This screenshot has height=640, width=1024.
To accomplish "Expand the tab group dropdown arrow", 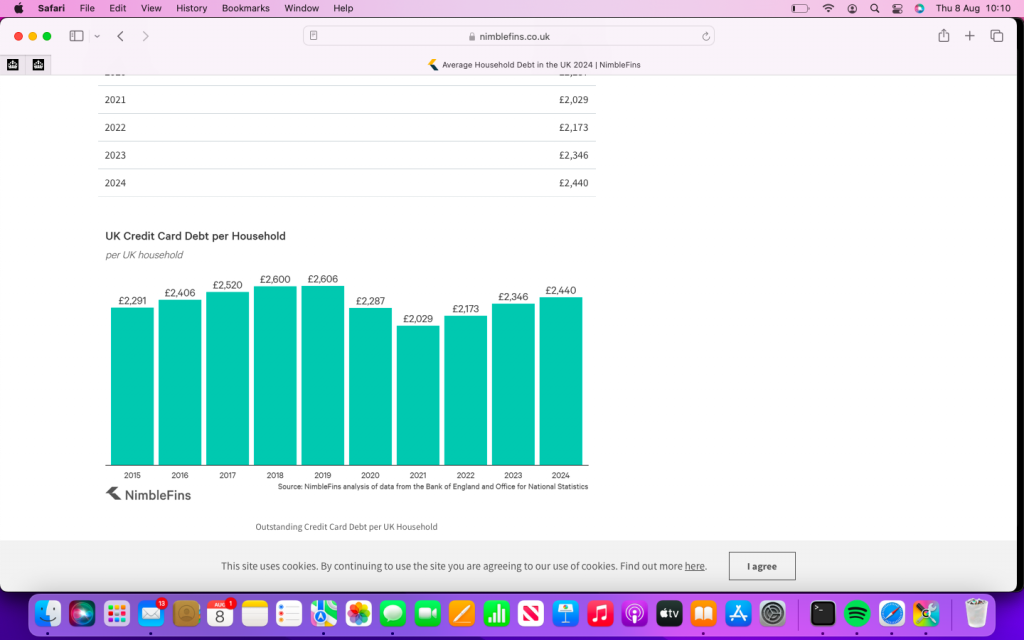I will pyautogui.click(x=97, y=36).
